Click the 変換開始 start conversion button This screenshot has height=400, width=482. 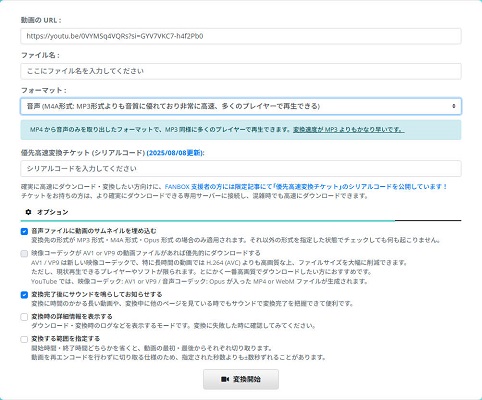(x=241, y=379)
